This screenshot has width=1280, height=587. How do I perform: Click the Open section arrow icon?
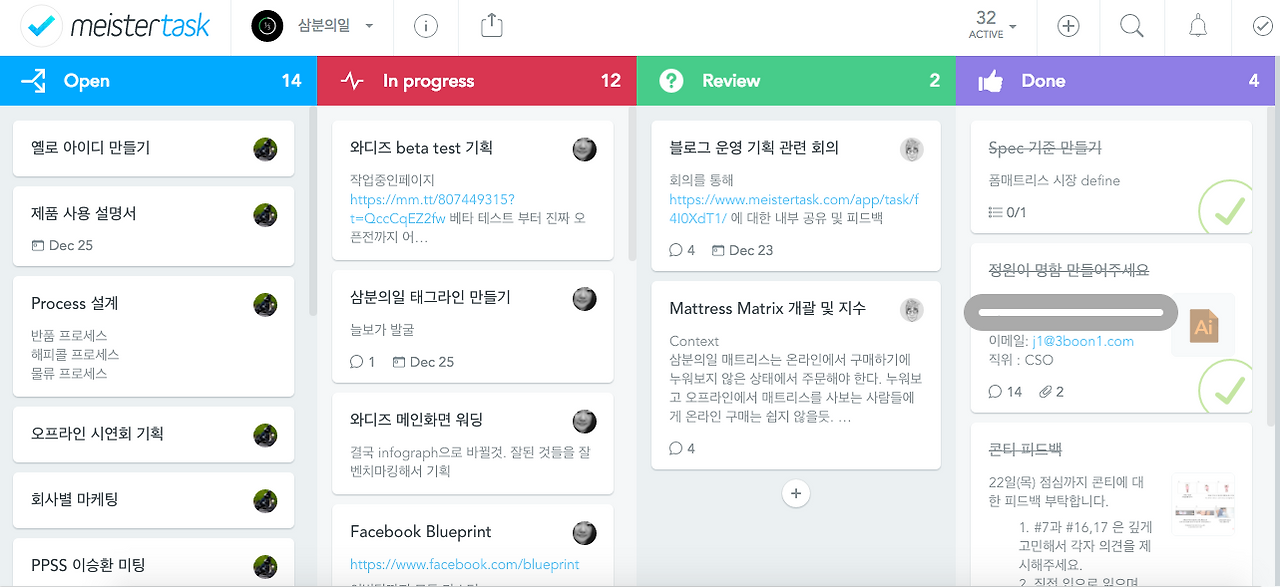[33, 81]
